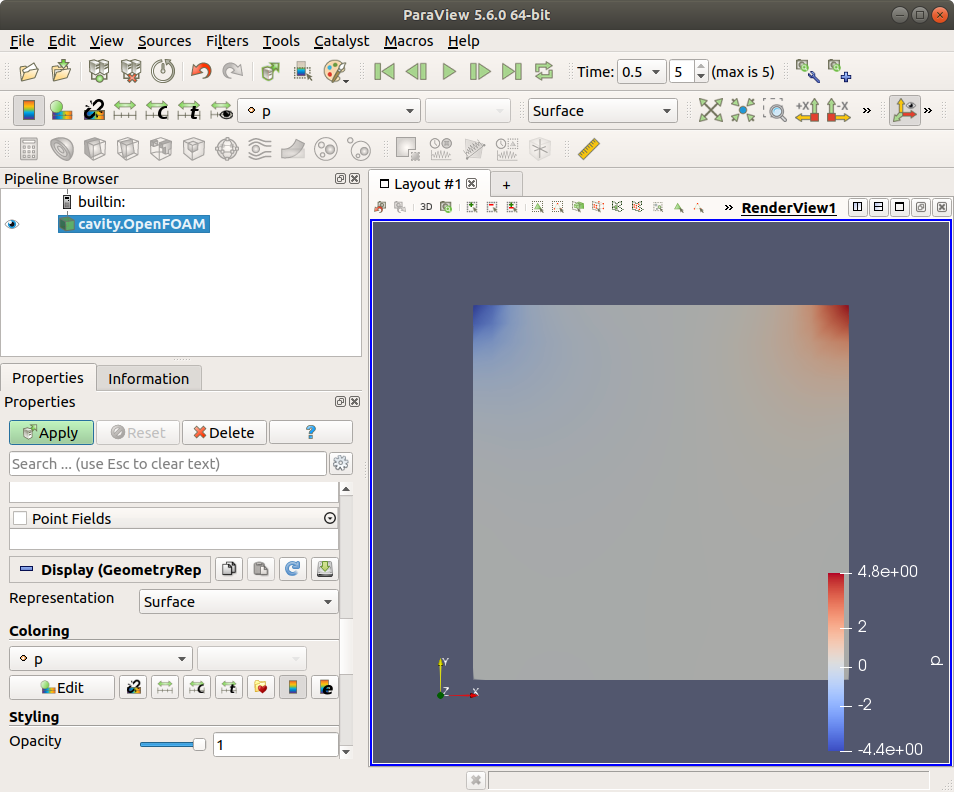Click the Opacity slider handle

(199, 744)
